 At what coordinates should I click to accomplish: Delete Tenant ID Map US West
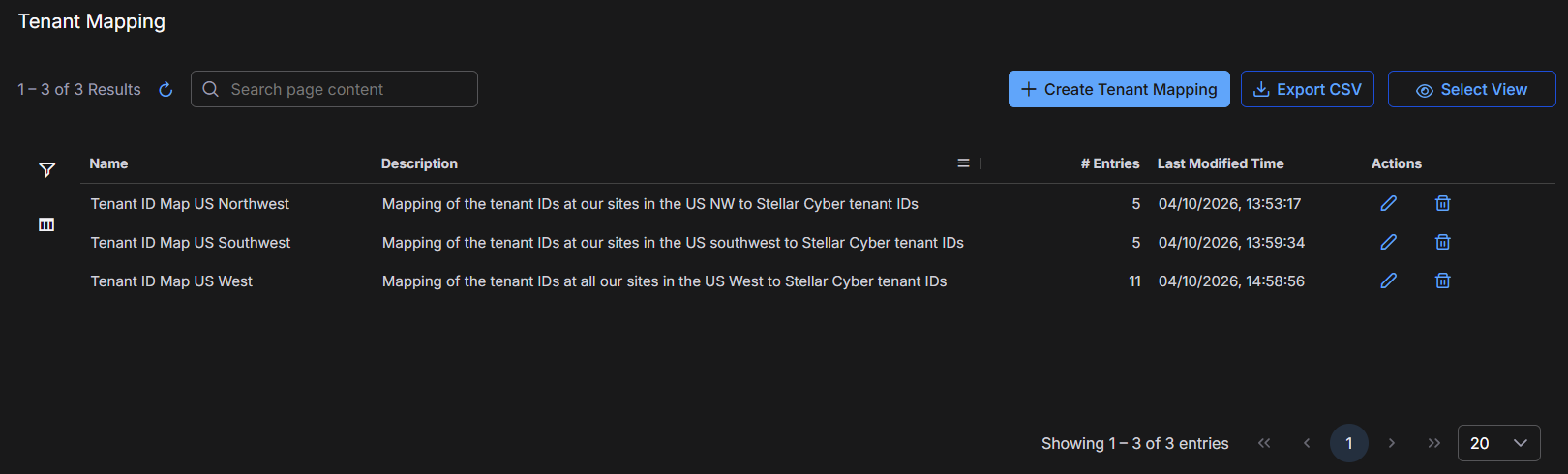click(x=1442, y=281)
